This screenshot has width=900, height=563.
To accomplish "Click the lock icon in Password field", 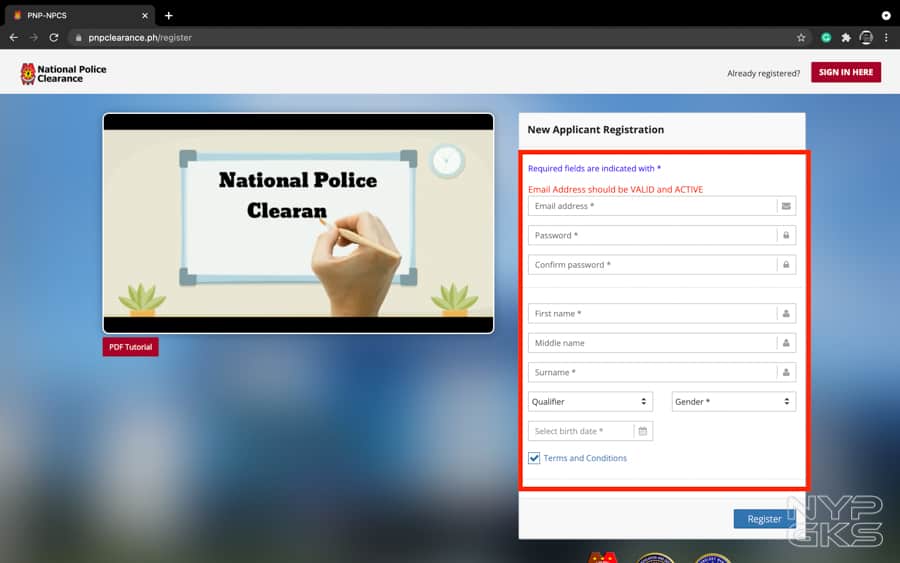I will pyautogui.click(x=786, y=236).
